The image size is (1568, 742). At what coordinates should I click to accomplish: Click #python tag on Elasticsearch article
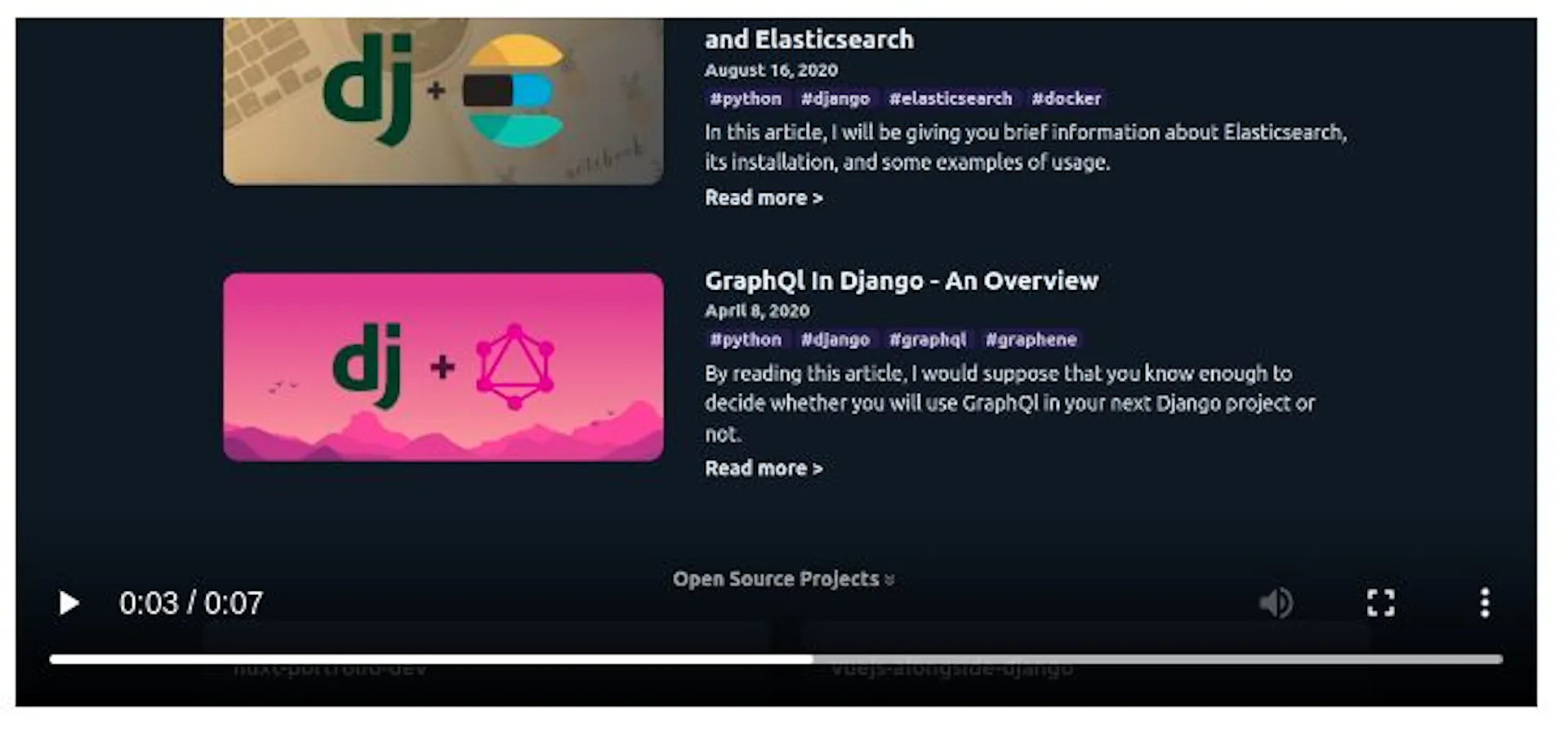pos(746,99)
